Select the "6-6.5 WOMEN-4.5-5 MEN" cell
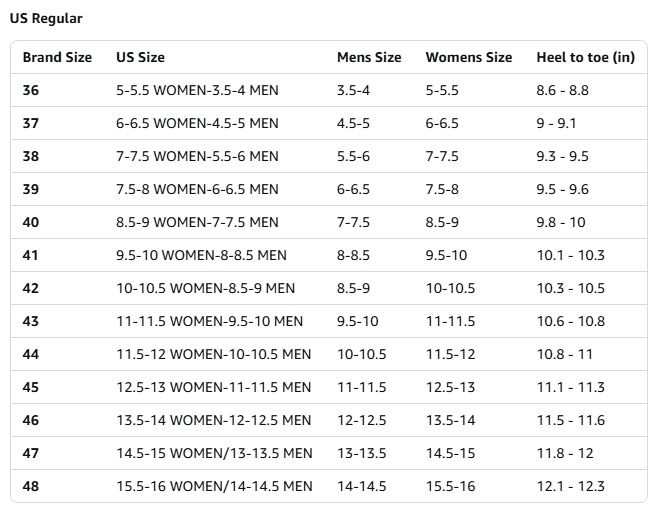The height and width of the screenshot is (512, 651). 197,123
